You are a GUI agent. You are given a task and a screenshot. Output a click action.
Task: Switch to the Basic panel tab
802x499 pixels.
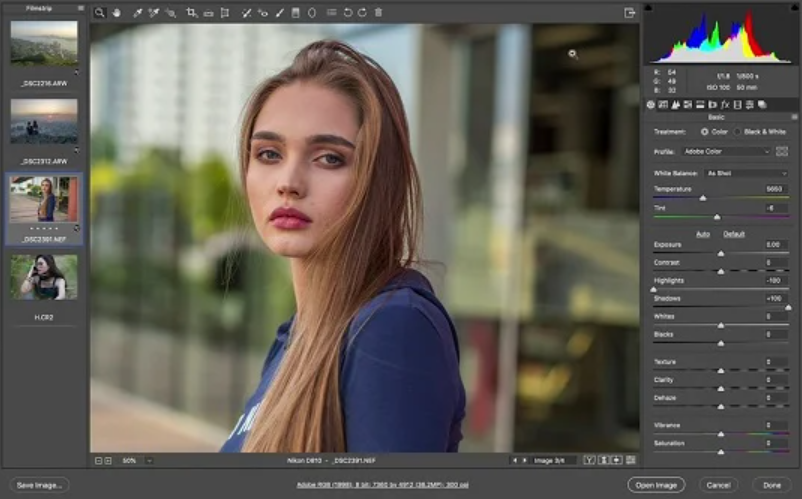pos(651,105)
